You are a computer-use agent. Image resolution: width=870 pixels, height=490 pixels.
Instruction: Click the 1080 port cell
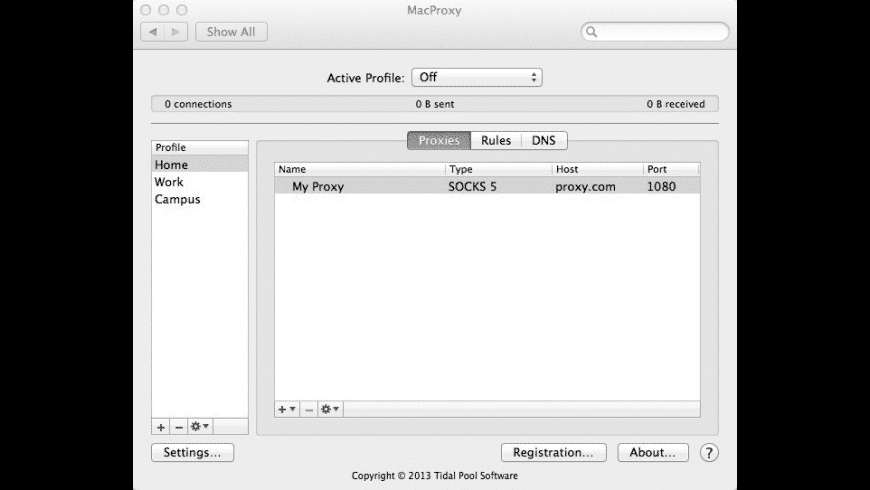pos(661,186)
